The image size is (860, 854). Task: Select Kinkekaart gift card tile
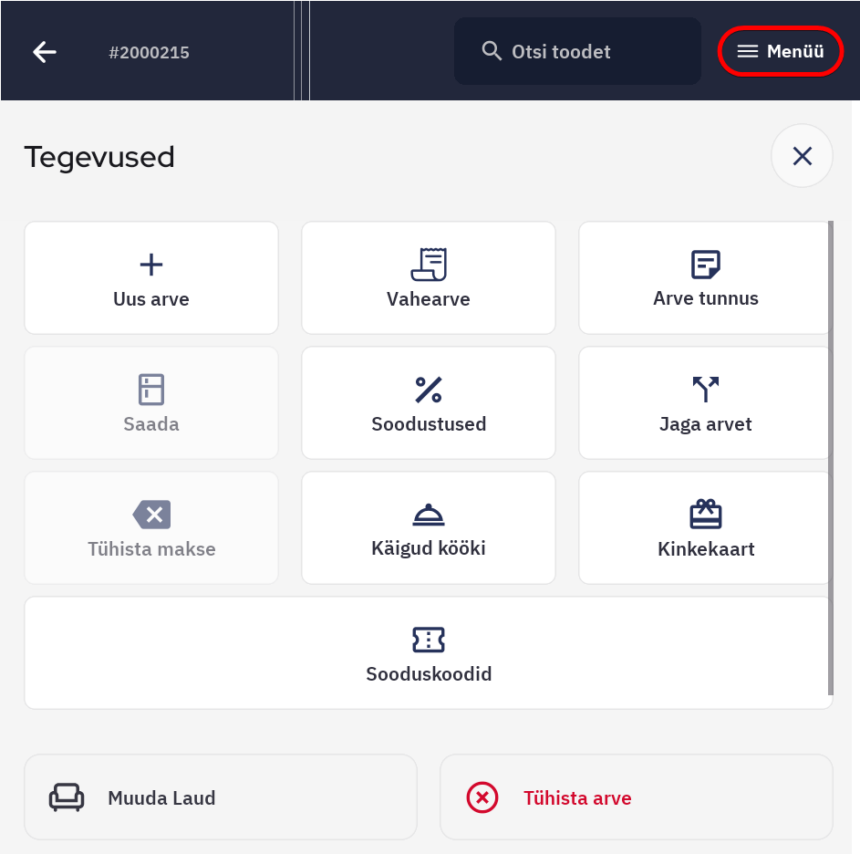(x=705, y=528)
